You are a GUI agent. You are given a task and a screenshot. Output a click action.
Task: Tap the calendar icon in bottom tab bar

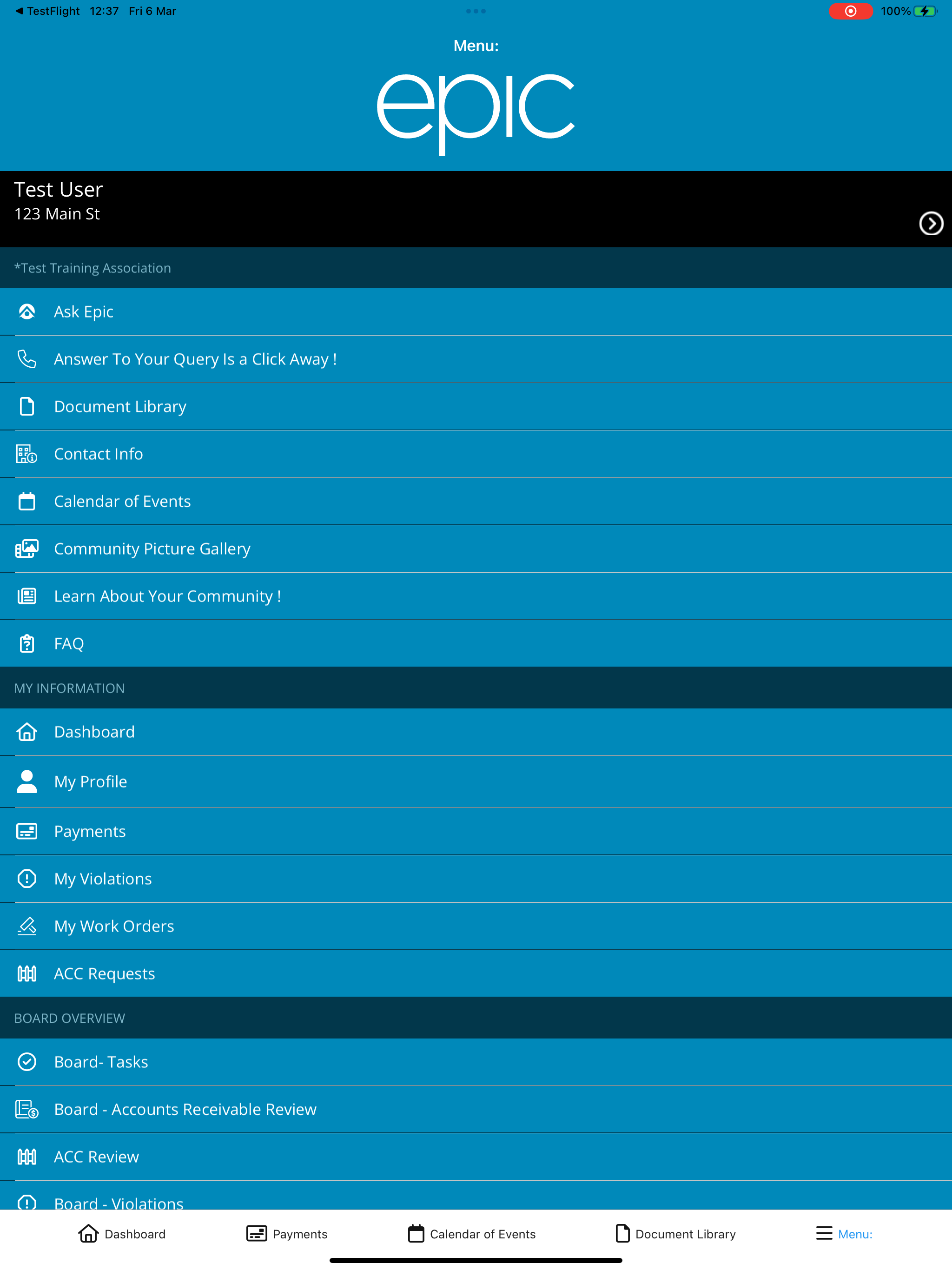pyautogui.click(x=416, y=1233)
